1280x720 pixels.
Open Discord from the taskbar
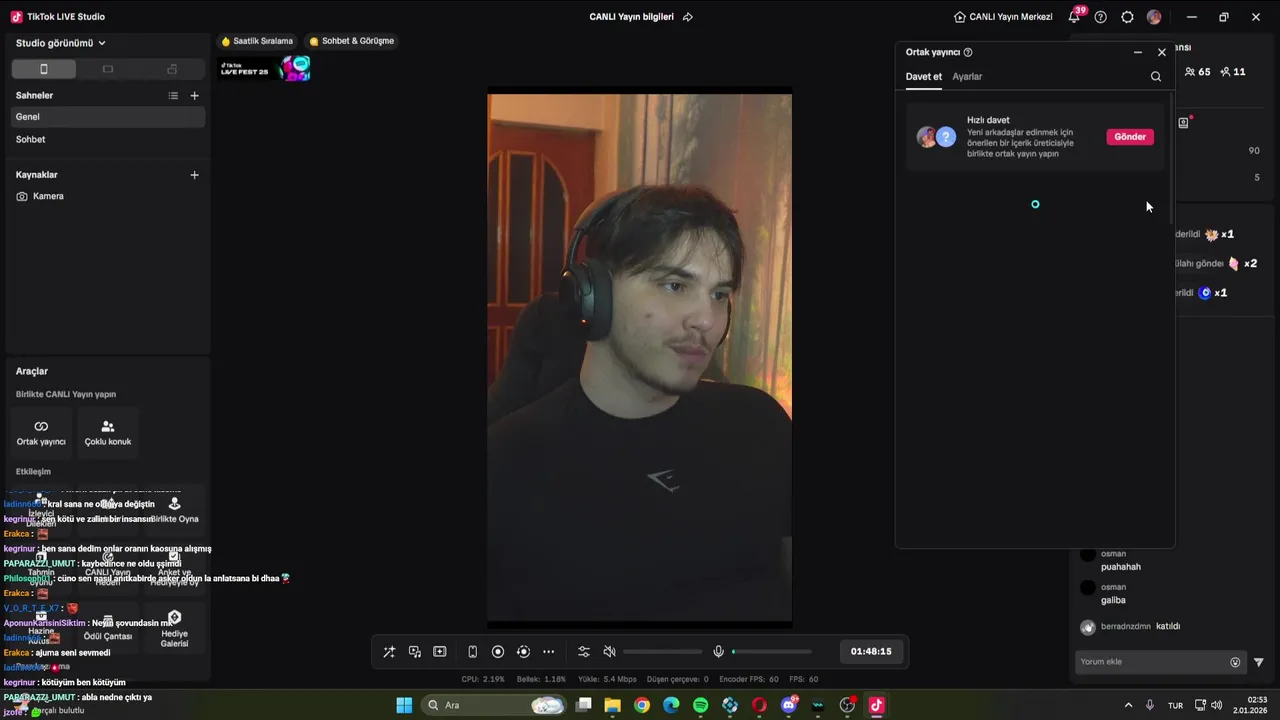pyautogui.click(x=789, y=705)
